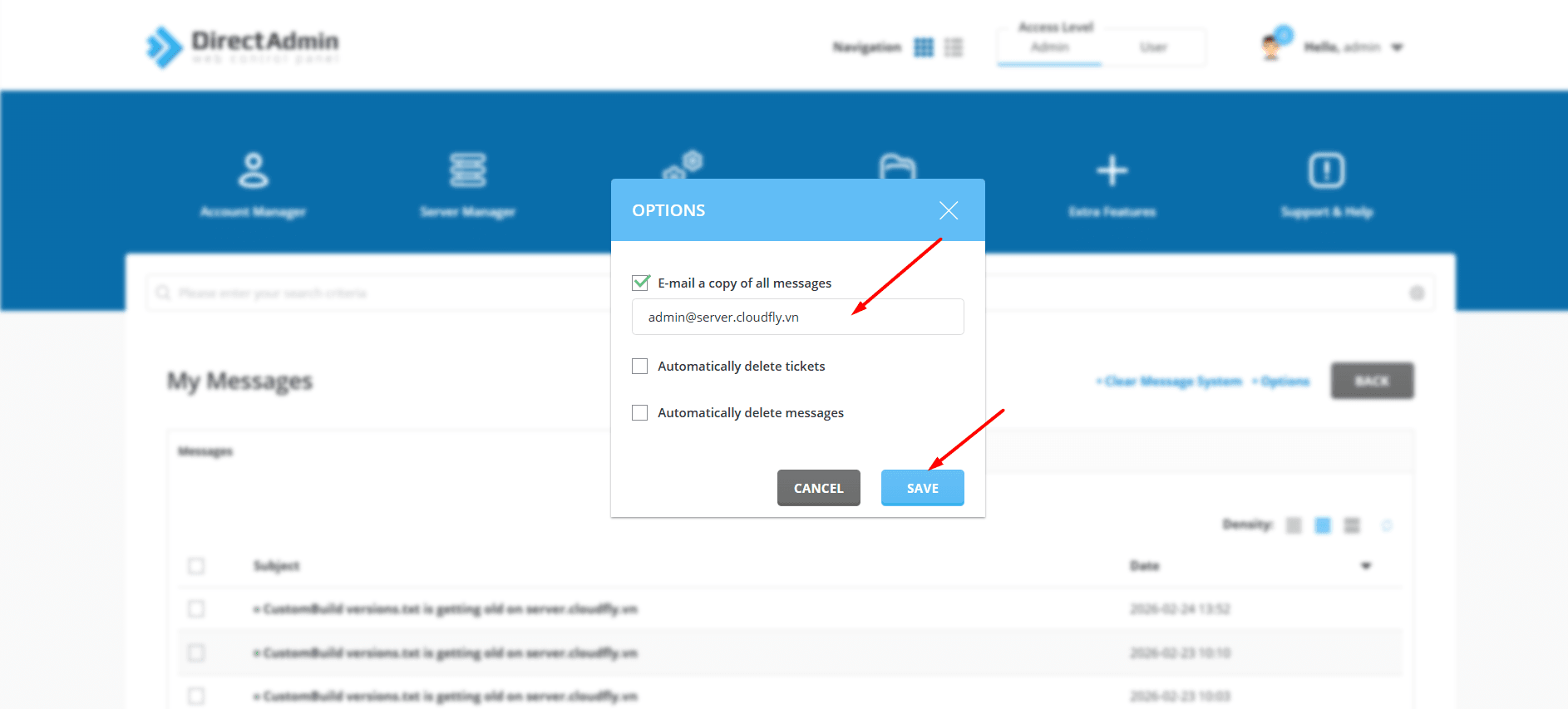Uncheck E-mail a copy of all messages
Image resolution: width=1568 pixels, height=709 pixels.
(640, 283)
